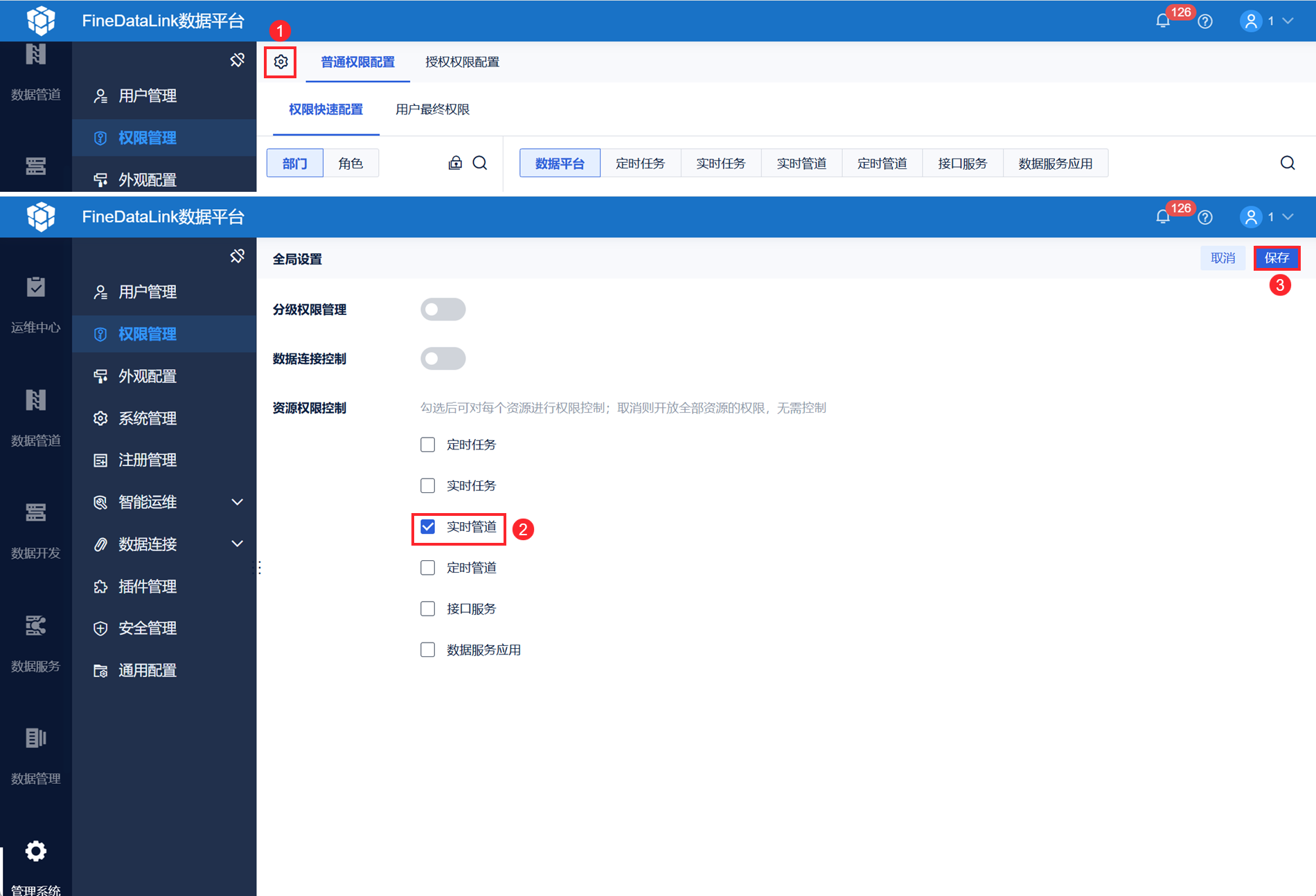Screen dimensions: 1316x896
Task: Check 实时任务 resource control checkbox
Action: pos(428,485)
